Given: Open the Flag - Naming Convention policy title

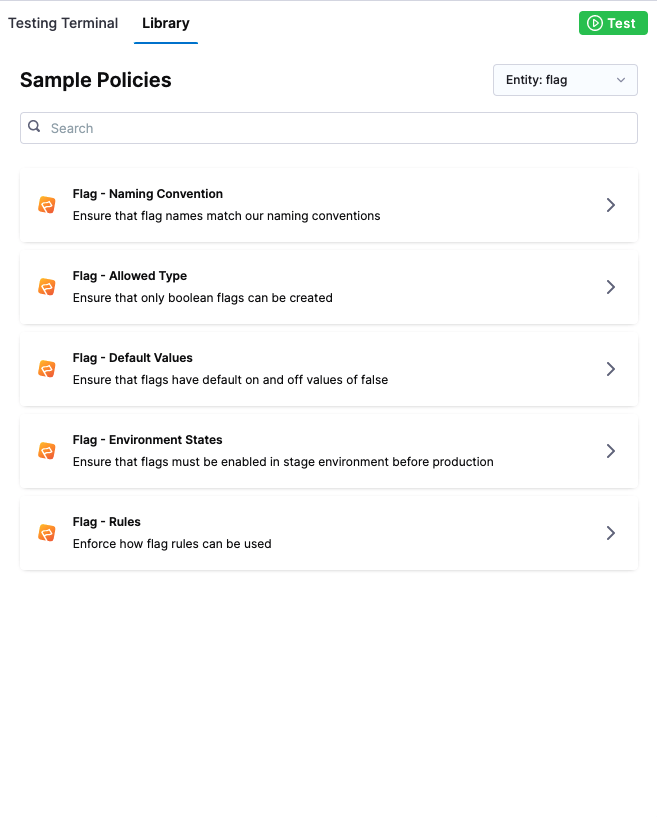Looking at the screenshot, I should point(148,194).
